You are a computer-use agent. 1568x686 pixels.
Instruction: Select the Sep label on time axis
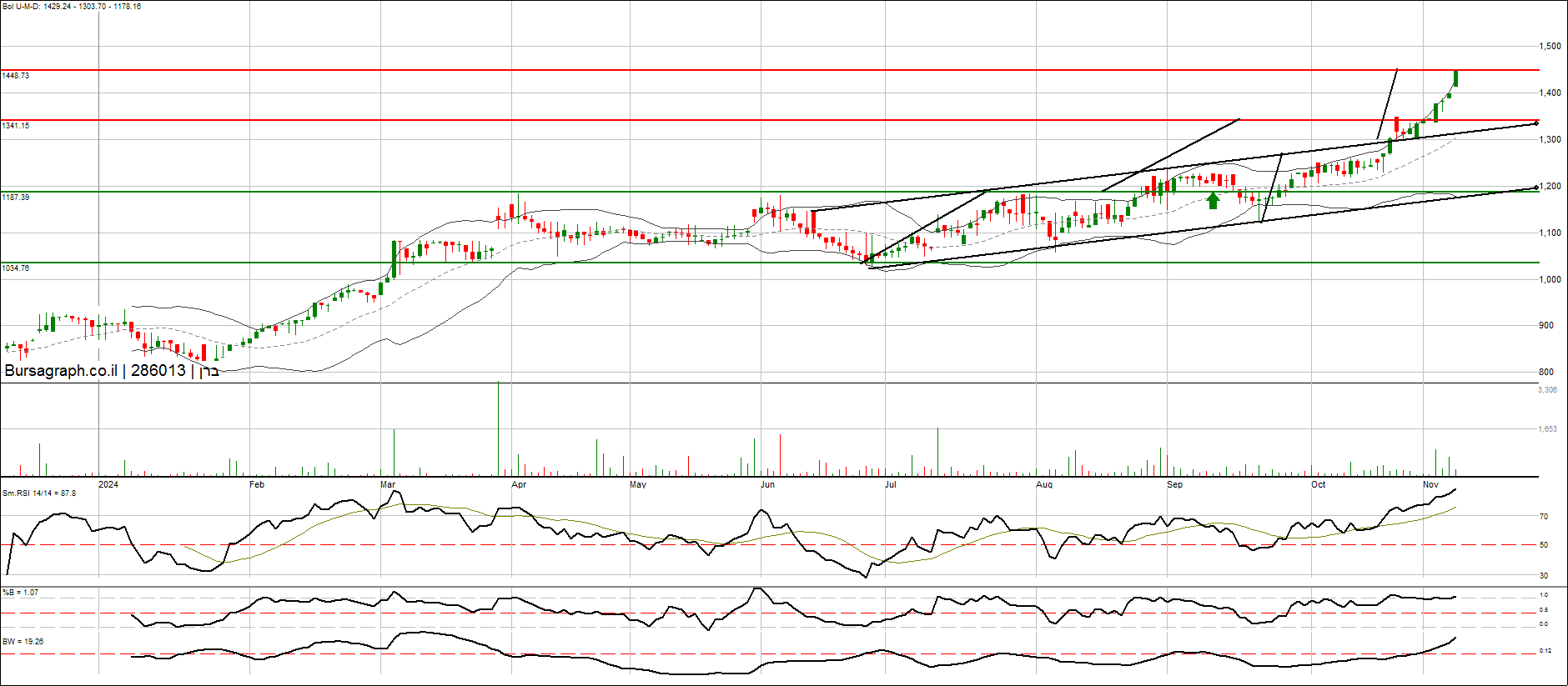coord(1174,484)
